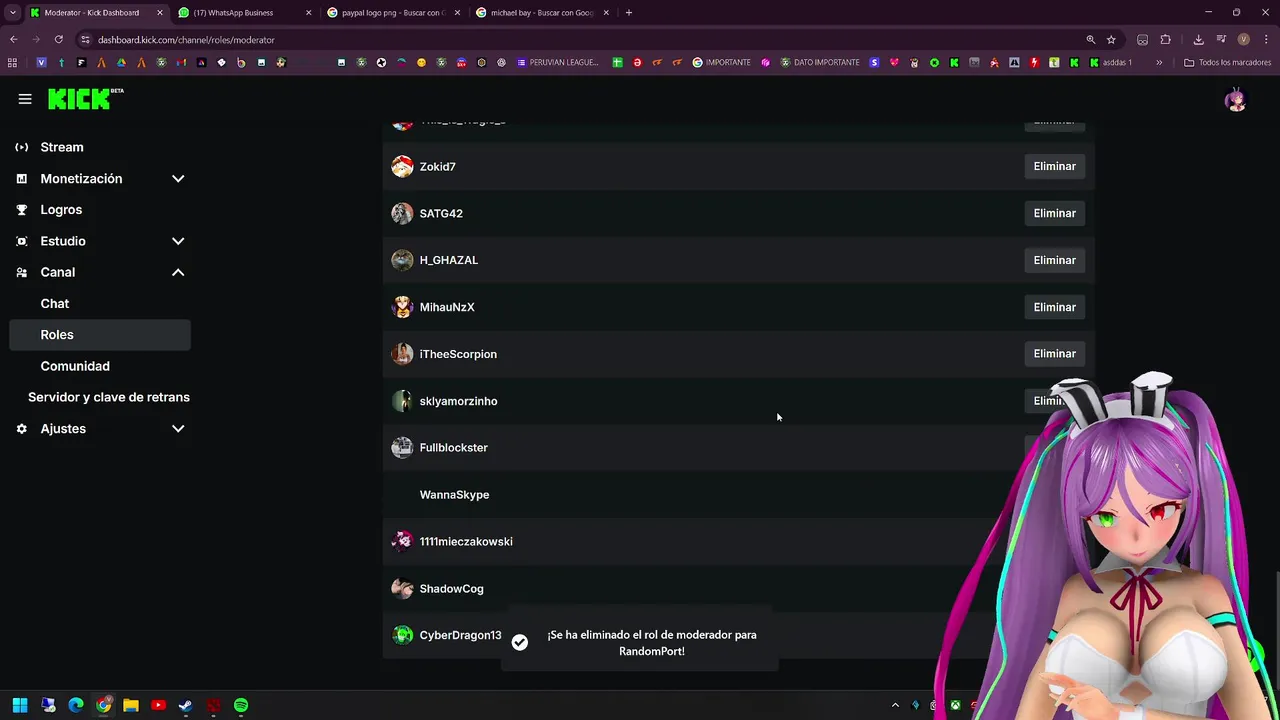1280x720 pixels.
Task: Reload the page
Action: 58,40
